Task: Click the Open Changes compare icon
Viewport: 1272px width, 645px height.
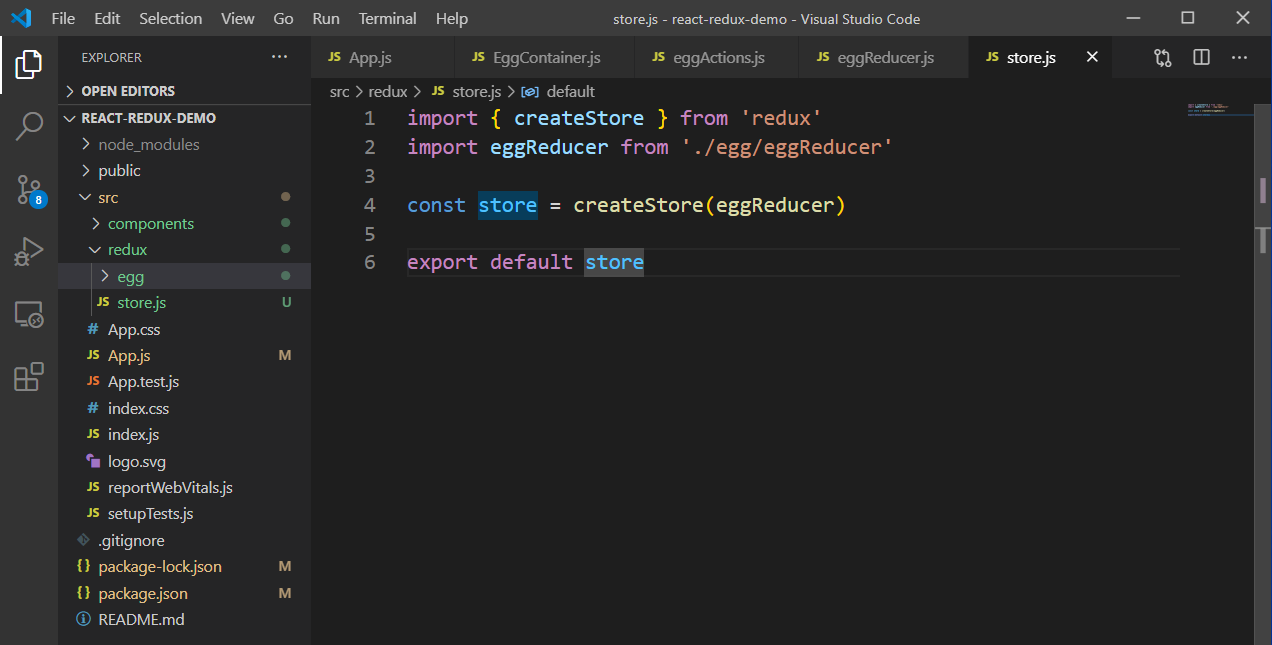Action: (x=1162, y=57)
